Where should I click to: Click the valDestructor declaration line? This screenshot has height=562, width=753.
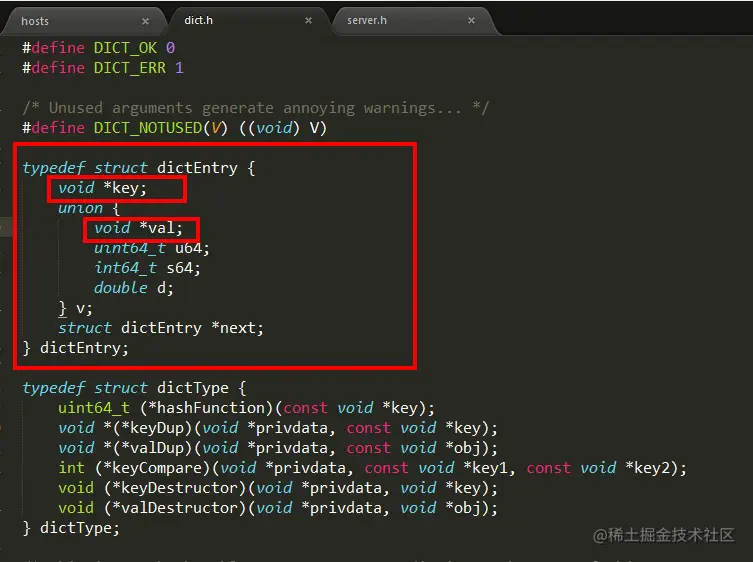[x=278, y=508]
